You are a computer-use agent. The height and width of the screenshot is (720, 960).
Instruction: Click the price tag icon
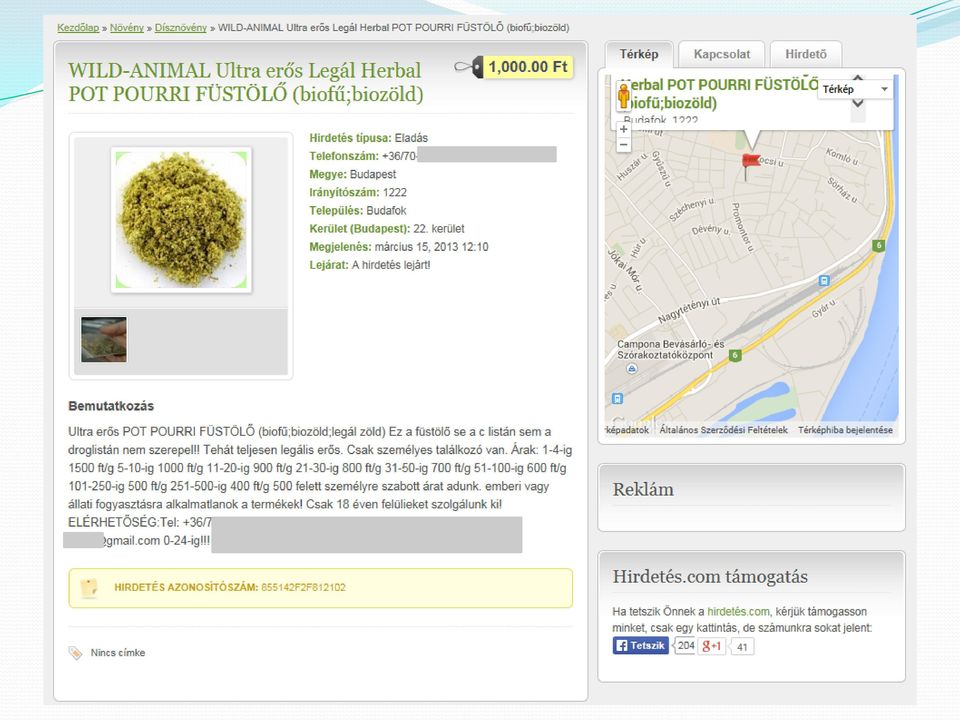(469, 67)
